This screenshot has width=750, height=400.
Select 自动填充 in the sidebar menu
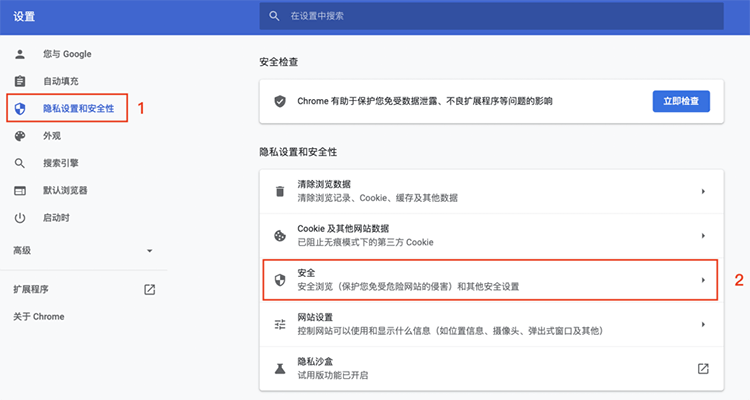[61, 81]
